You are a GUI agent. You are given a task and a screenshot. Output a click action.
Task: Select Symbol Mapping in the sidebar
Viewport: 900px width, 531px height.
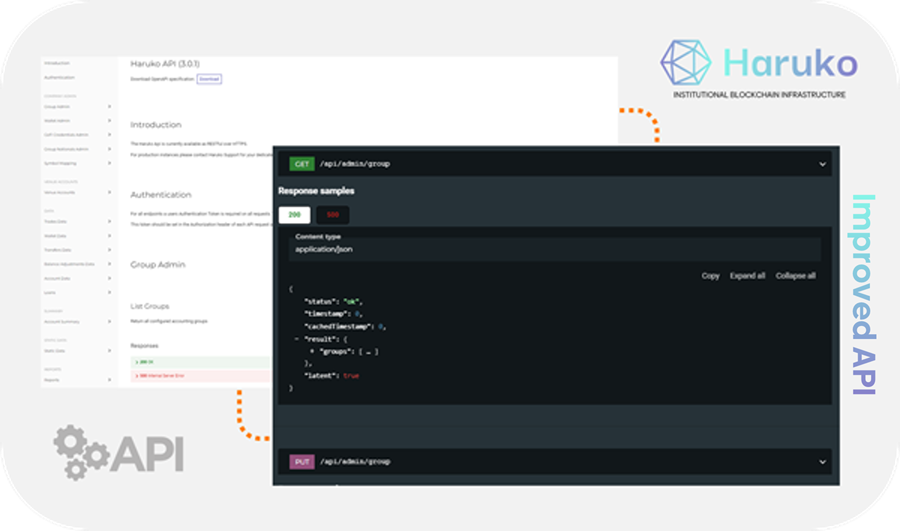click(60, 164)
